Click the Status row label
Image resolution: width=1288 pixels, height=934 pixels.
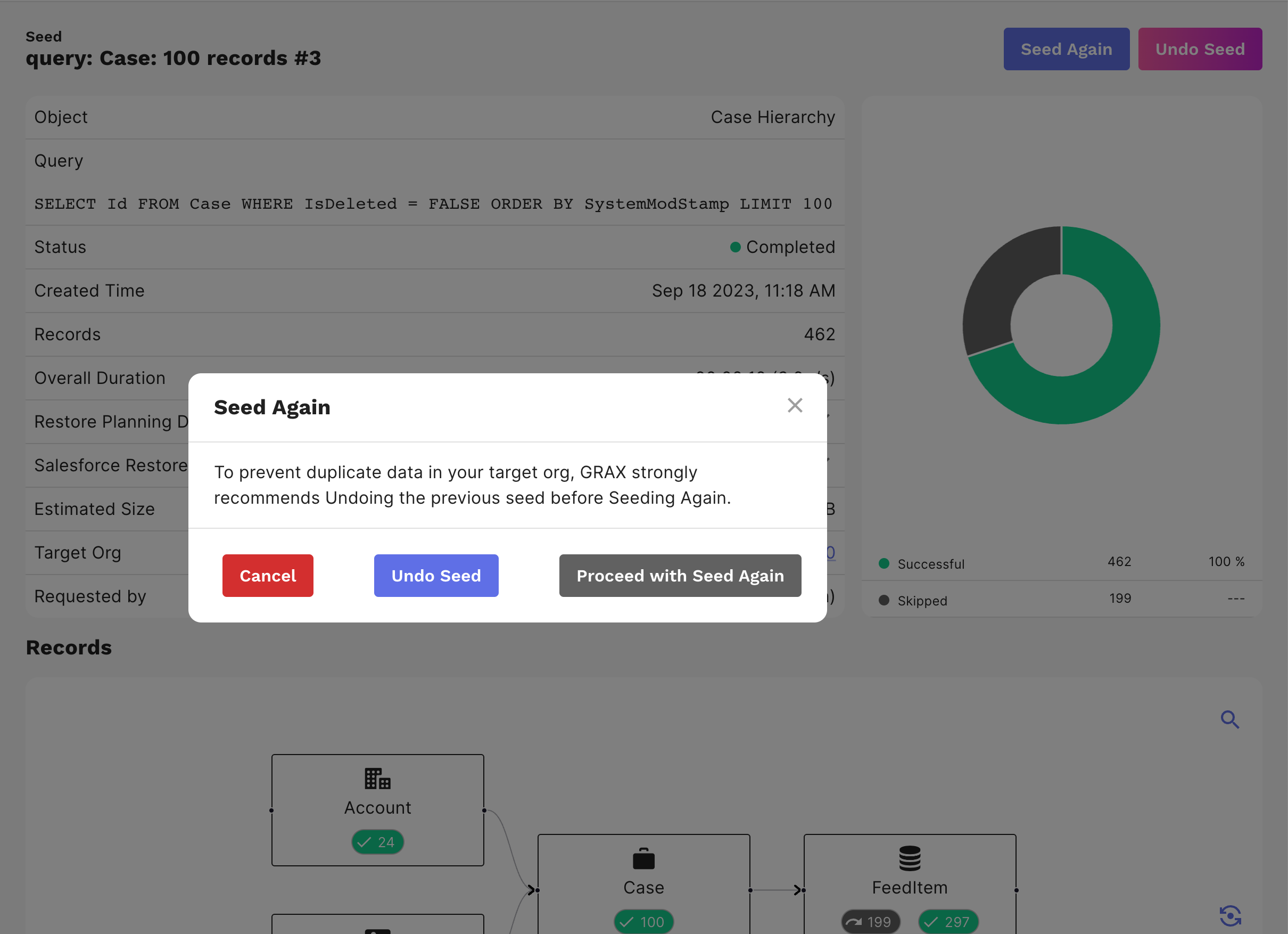pyautogui.click(x=60, y=247)
